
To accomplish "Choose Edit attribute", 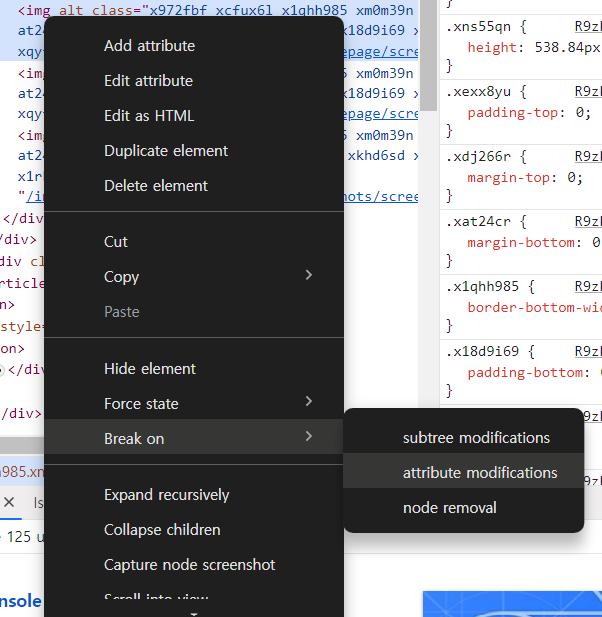I will tap(148, 81).
